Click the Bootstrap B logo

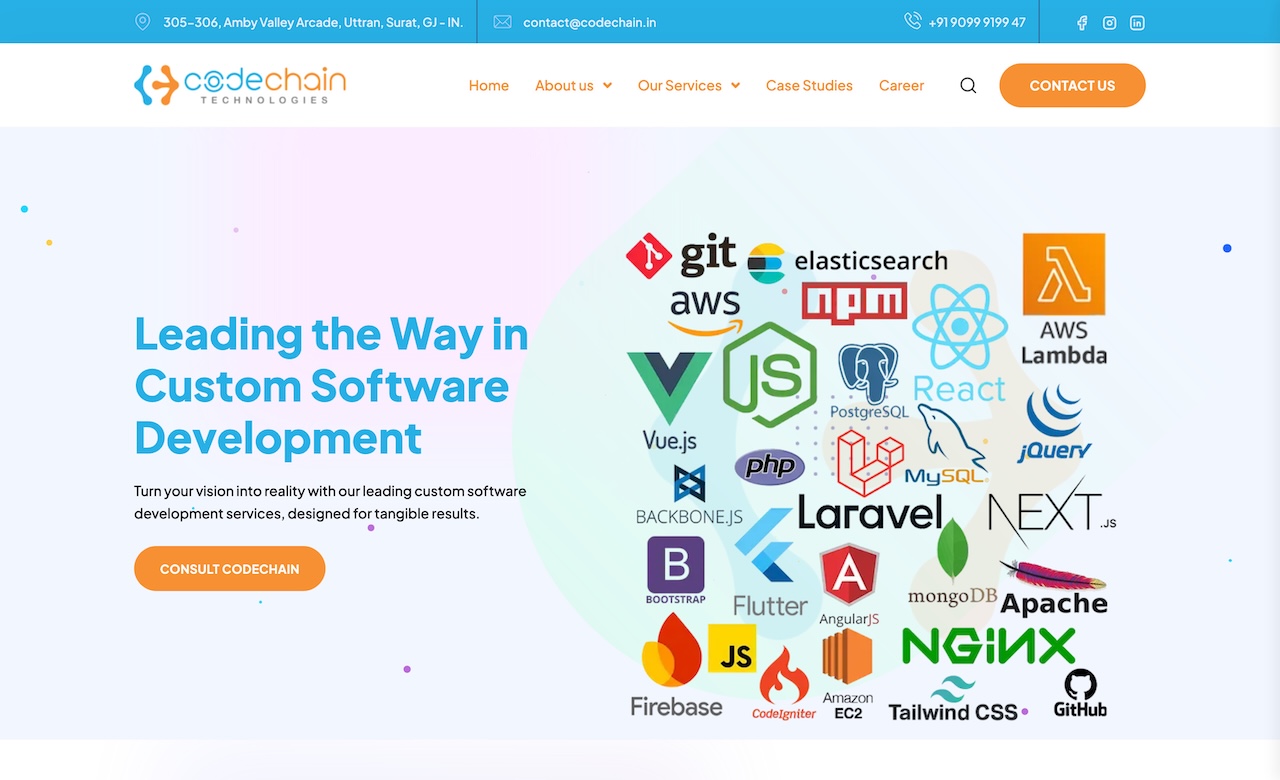676,571
